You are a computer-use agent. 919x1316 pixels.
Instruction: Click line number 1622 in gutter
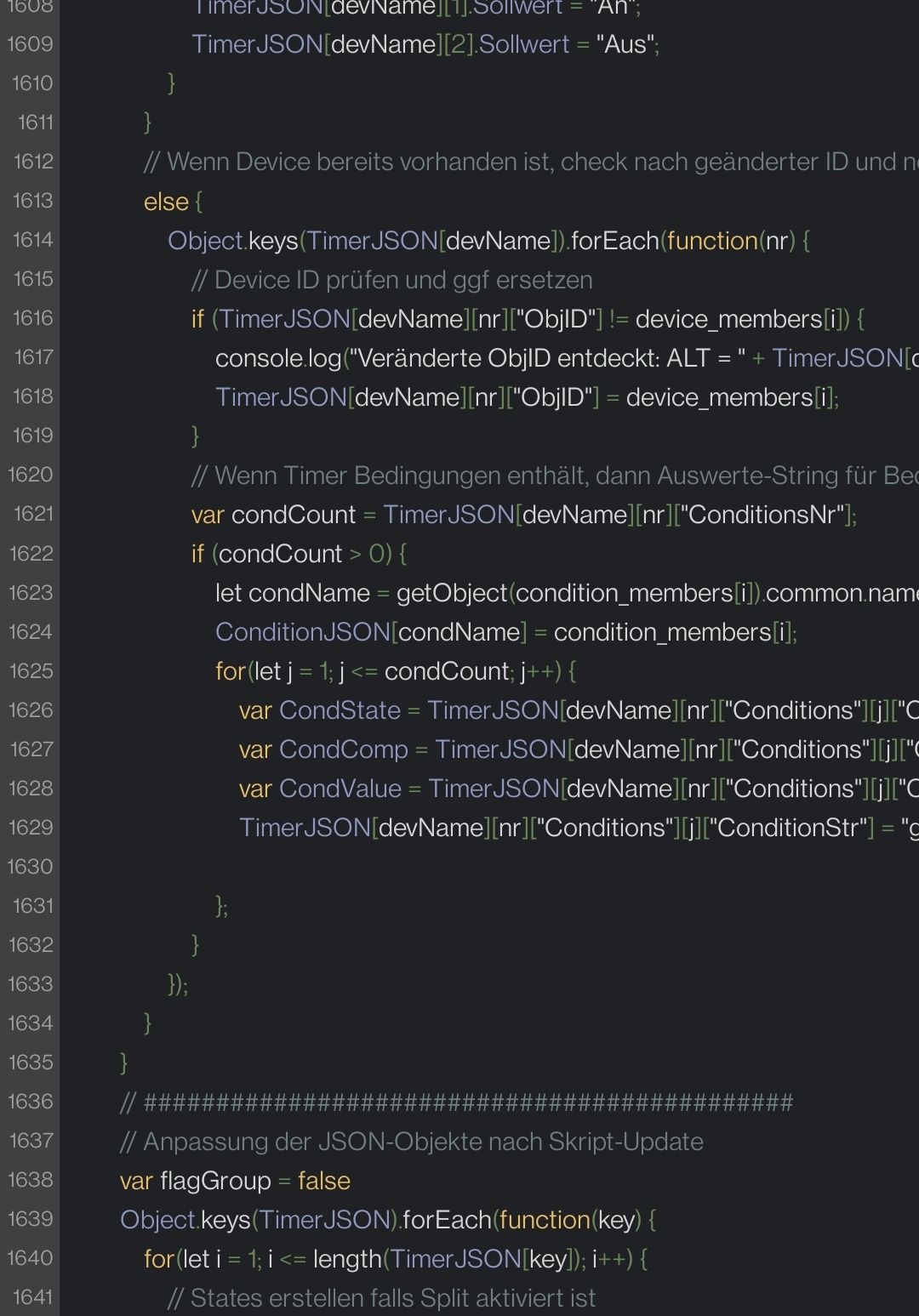pyautogui.click(x=31, y=554)
